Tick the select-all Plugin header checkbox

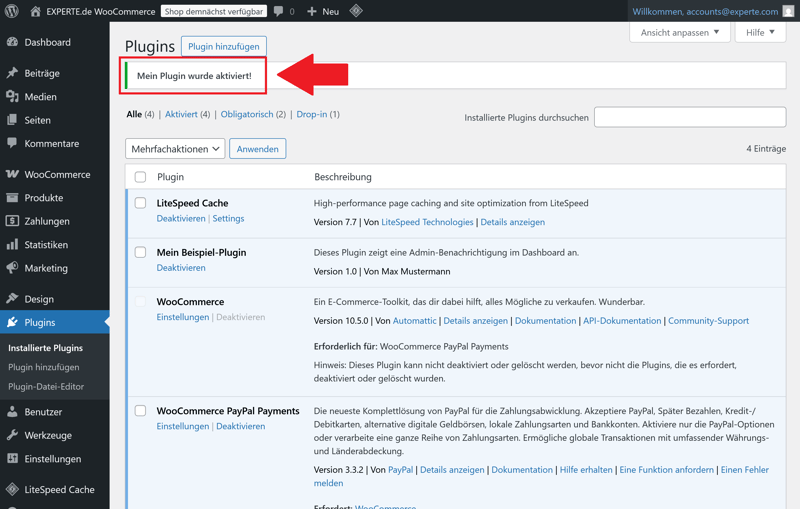[140, 177]
